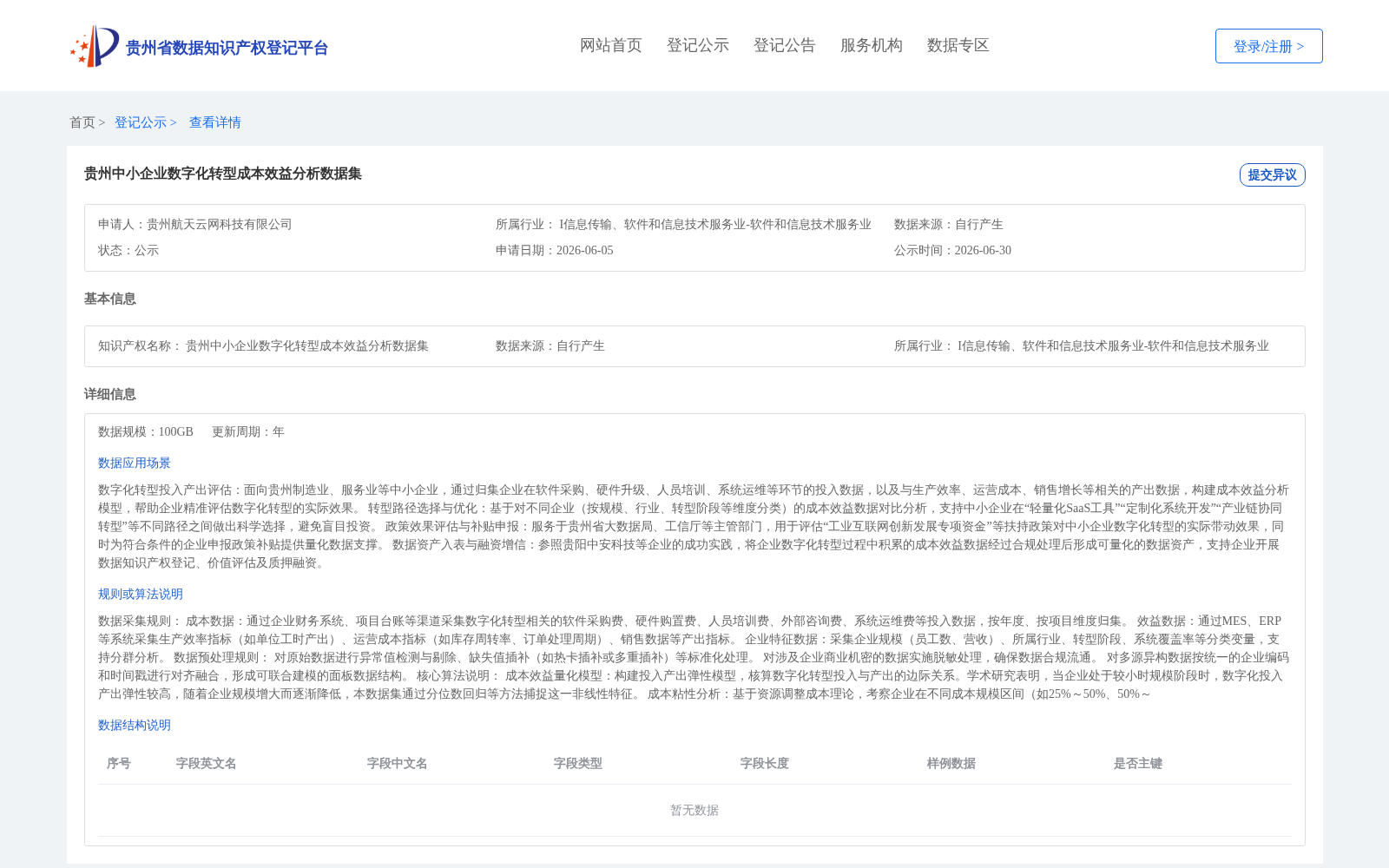The height and width of the screenshot is (868, 1389).
Task: Click the 查看详情 breadcrumb
Action: point(215,122)
